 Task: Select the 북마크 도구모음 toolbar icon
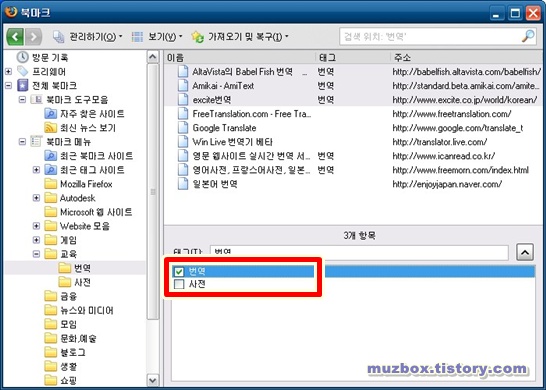(x=36, y=100)
